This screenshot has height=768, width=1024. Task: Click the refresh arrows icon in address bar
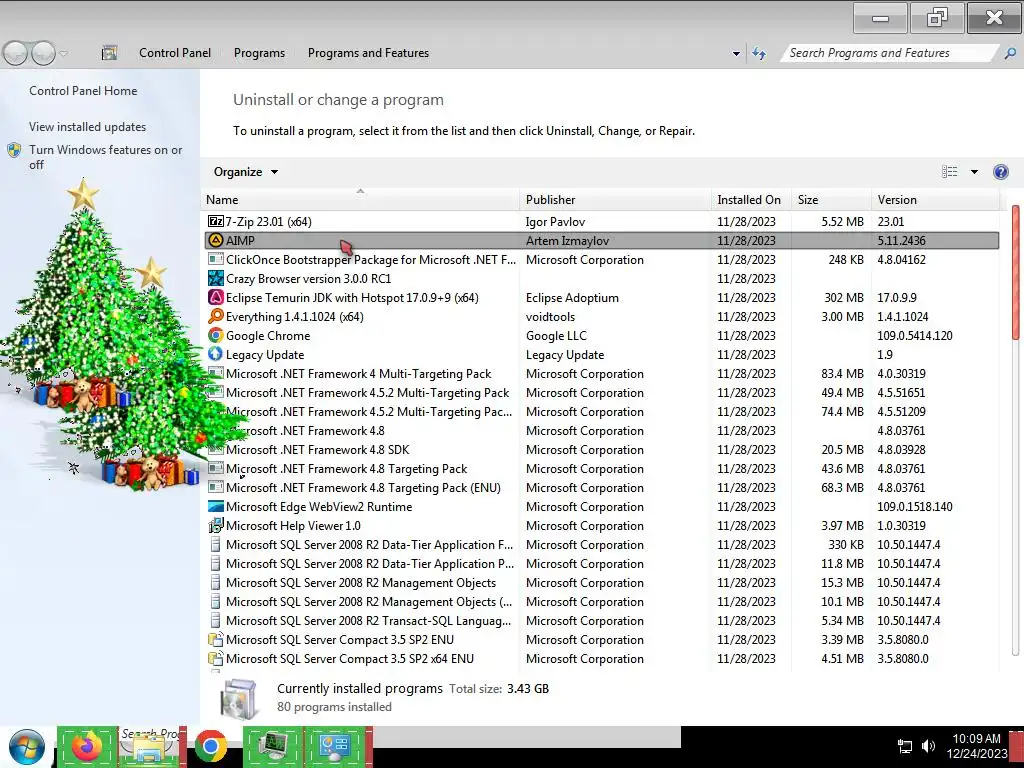[759, 54]
